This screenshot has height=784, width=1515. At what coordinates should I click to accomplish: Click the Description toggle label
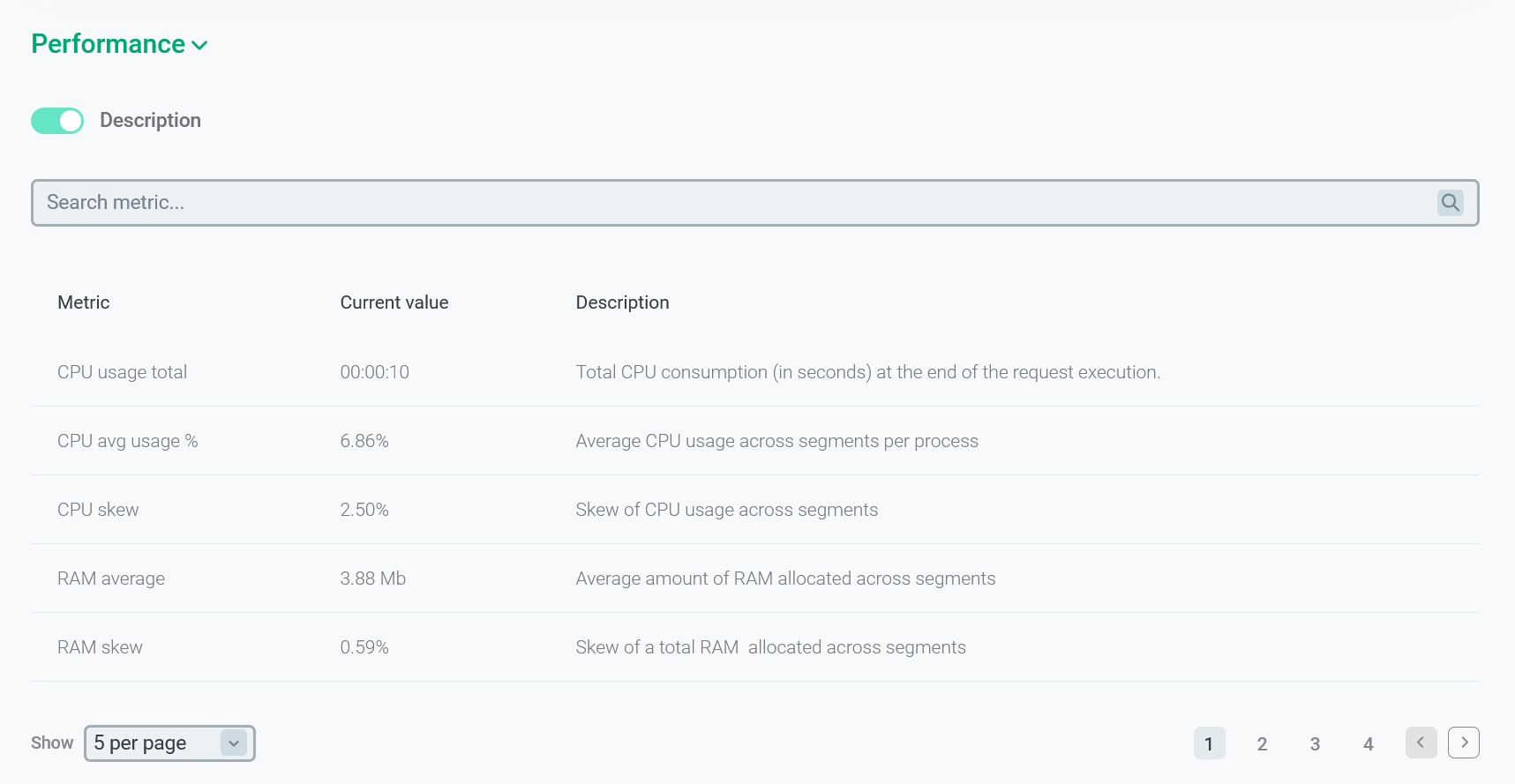point(150,121)
